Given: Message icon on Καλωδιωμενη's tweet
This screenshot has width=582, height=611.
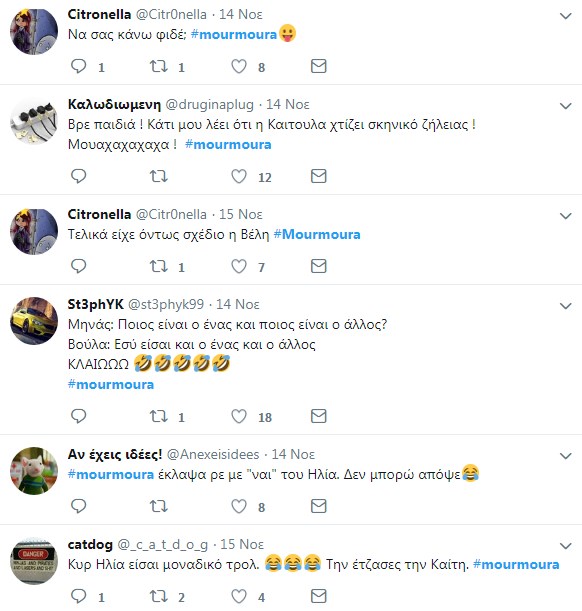Looking at the screenshot, I should [x=318, y=176].
